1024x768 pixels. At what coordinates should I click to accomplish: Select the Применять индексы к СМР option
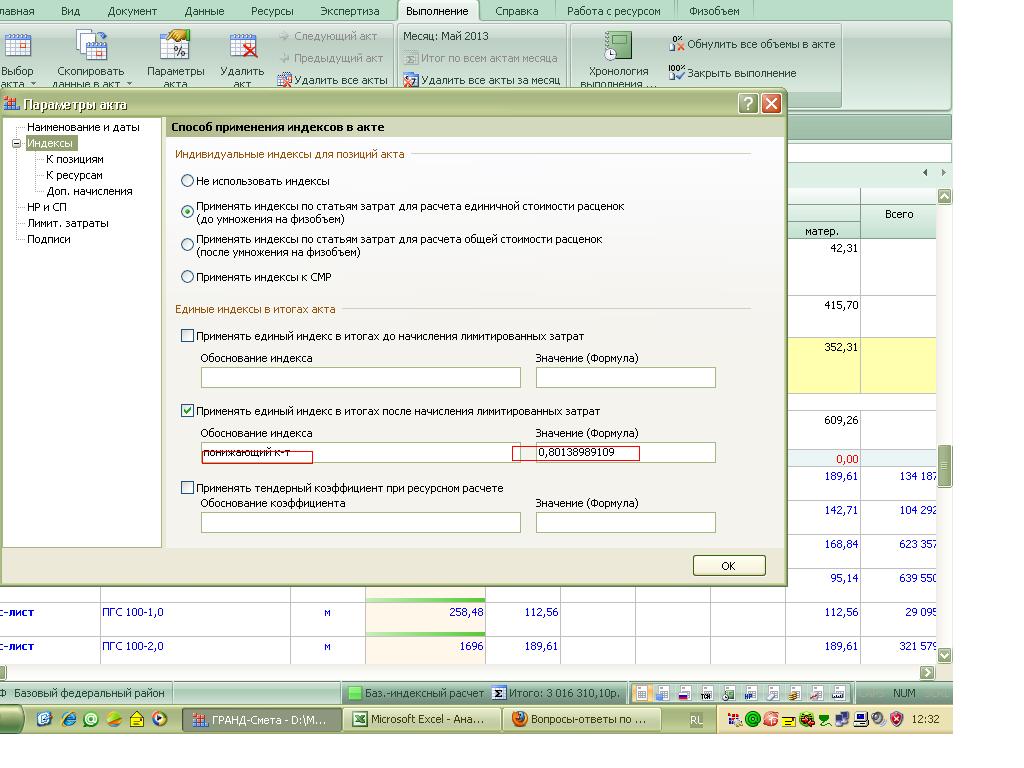tap(187, 277)
